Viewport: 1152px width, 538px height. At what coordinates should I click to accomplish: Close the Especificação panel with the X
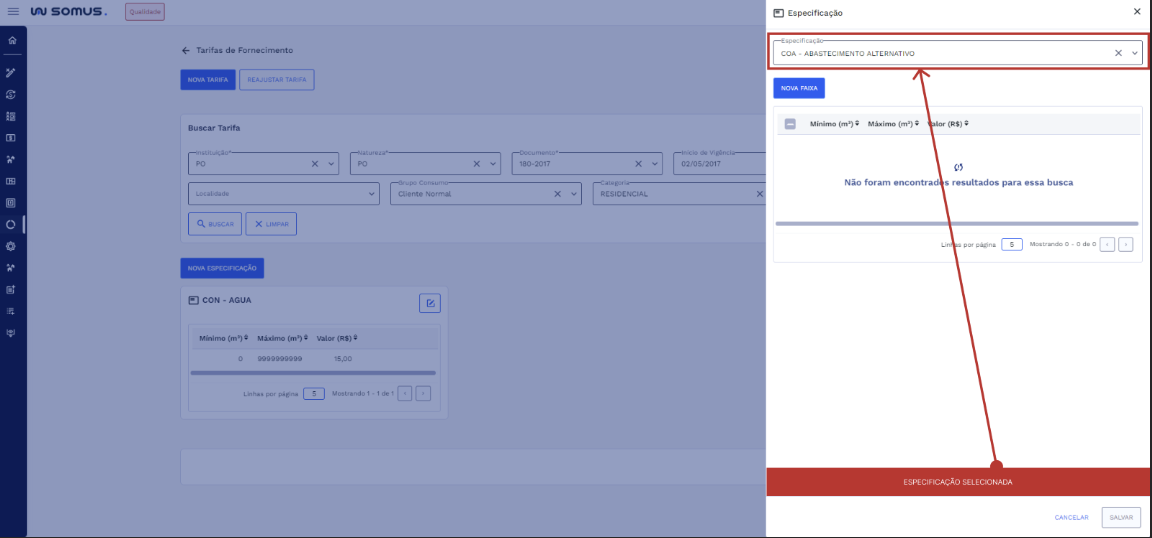point(1136,12)
